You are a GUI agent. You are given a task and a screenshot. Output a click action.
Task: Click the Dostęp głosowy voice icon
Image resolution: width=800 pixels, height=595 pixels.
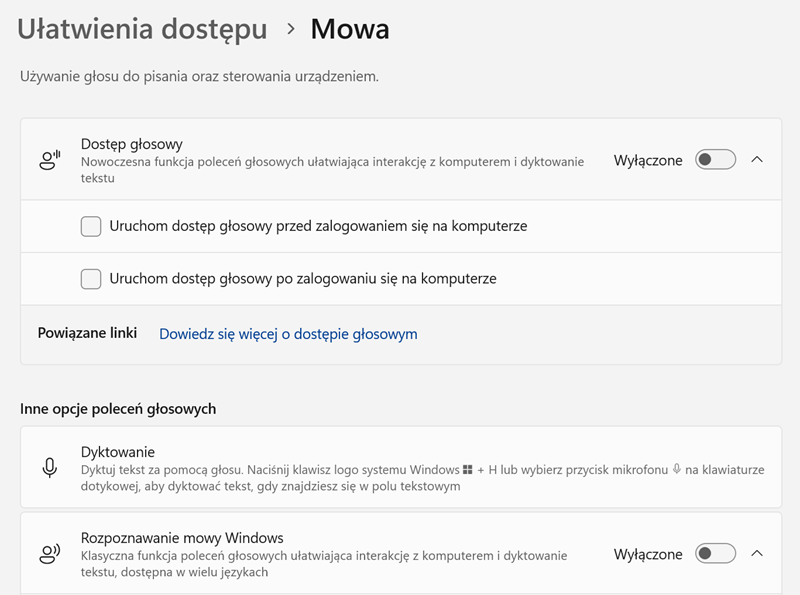[50, 160]
